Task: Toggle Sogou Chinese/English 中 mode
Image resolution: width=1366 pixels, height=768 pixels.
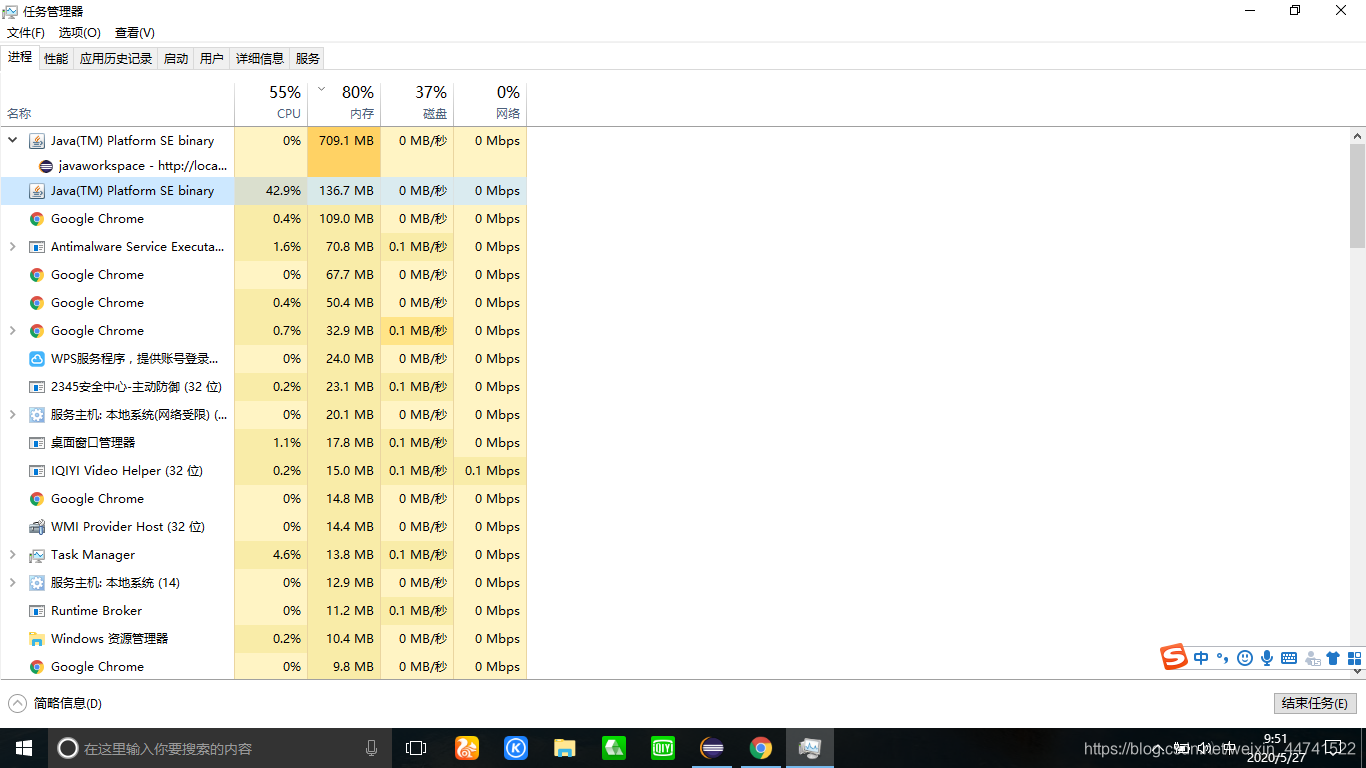Action: 1201,658
